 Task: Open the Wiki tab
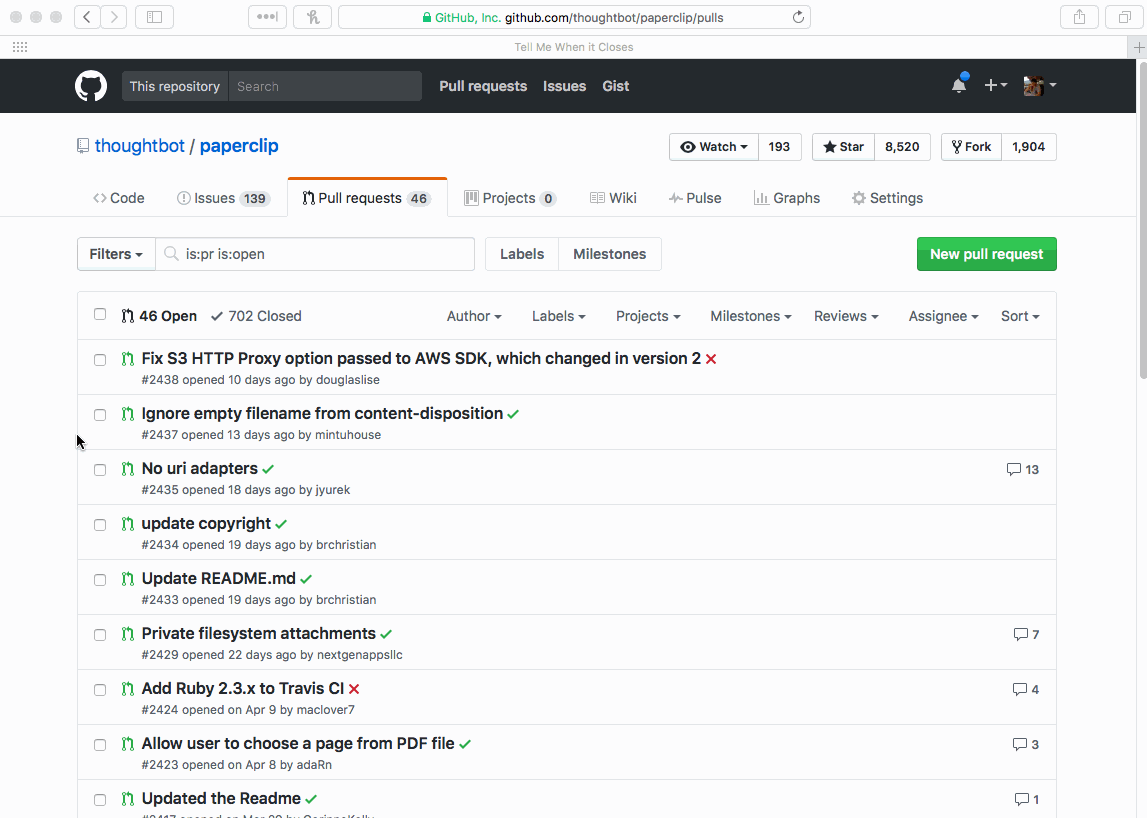[x=613, y=198]
